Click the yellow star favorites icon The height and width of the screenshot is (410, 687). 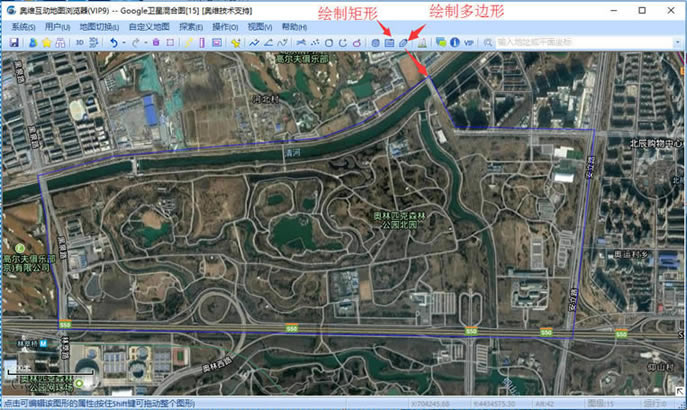click(x=46, y=42)
